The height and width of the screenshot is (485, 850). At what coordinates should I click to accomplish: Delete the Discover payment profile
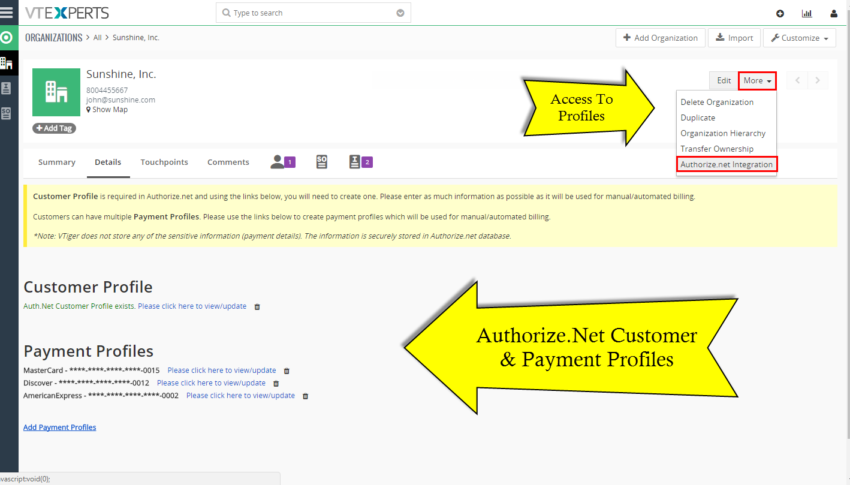pos(276,384)
